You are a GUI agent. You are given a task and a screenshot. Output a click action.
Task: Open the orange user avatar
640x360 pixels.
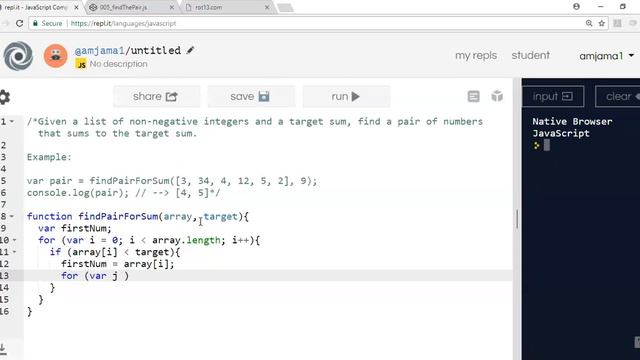tap(56, 56)
